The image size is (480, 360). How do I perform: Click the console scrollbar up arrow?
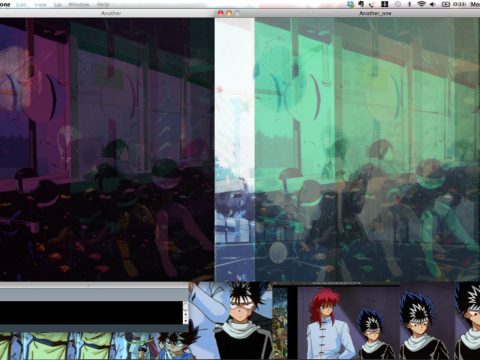[x=186, y=315]
